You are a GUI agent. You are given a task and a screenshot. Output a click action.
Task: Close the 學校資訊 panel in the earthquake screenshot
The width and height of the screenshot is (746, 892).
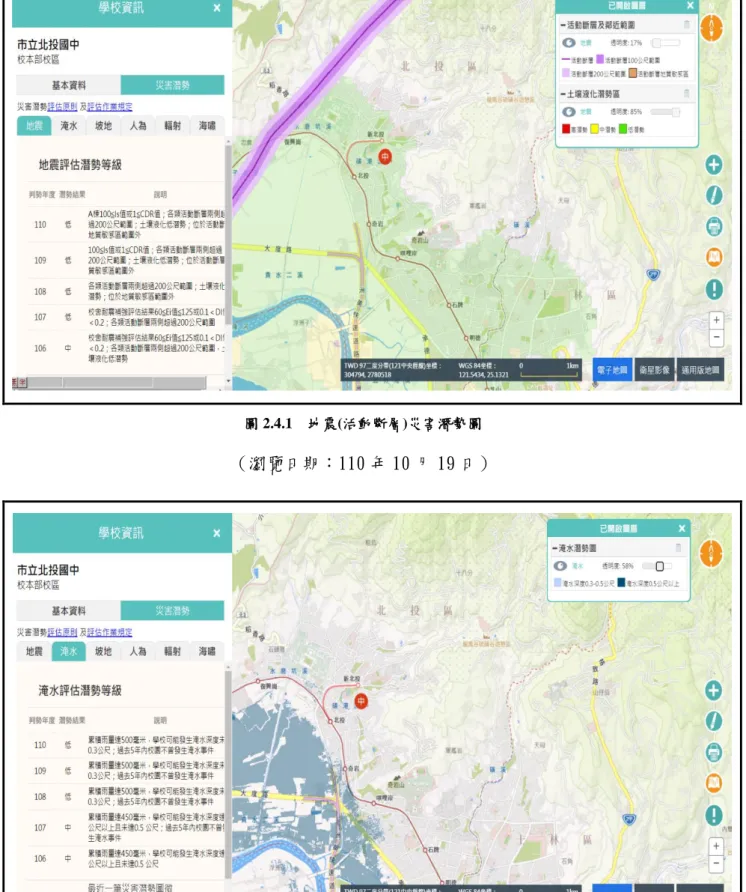pos(217,8)
